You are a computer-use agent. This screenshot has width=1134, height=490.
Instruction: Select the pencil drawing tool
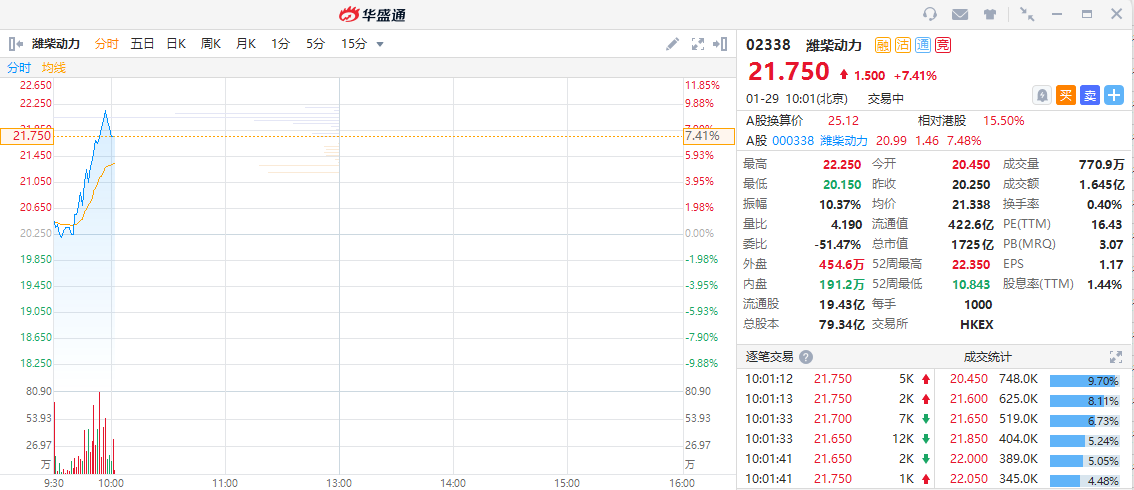click(673, 44)
